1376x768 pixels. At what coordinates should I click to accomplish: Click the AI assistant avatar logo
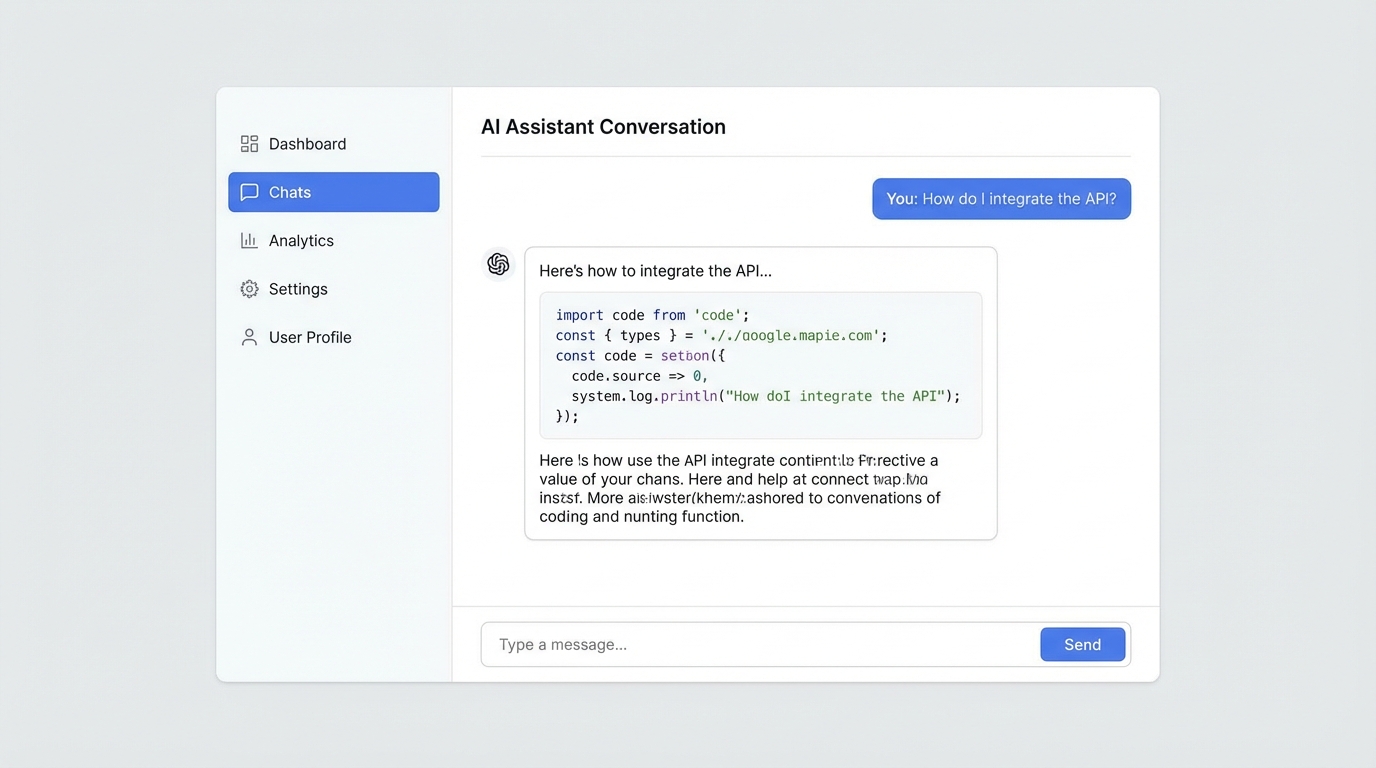tap(498, 264)
